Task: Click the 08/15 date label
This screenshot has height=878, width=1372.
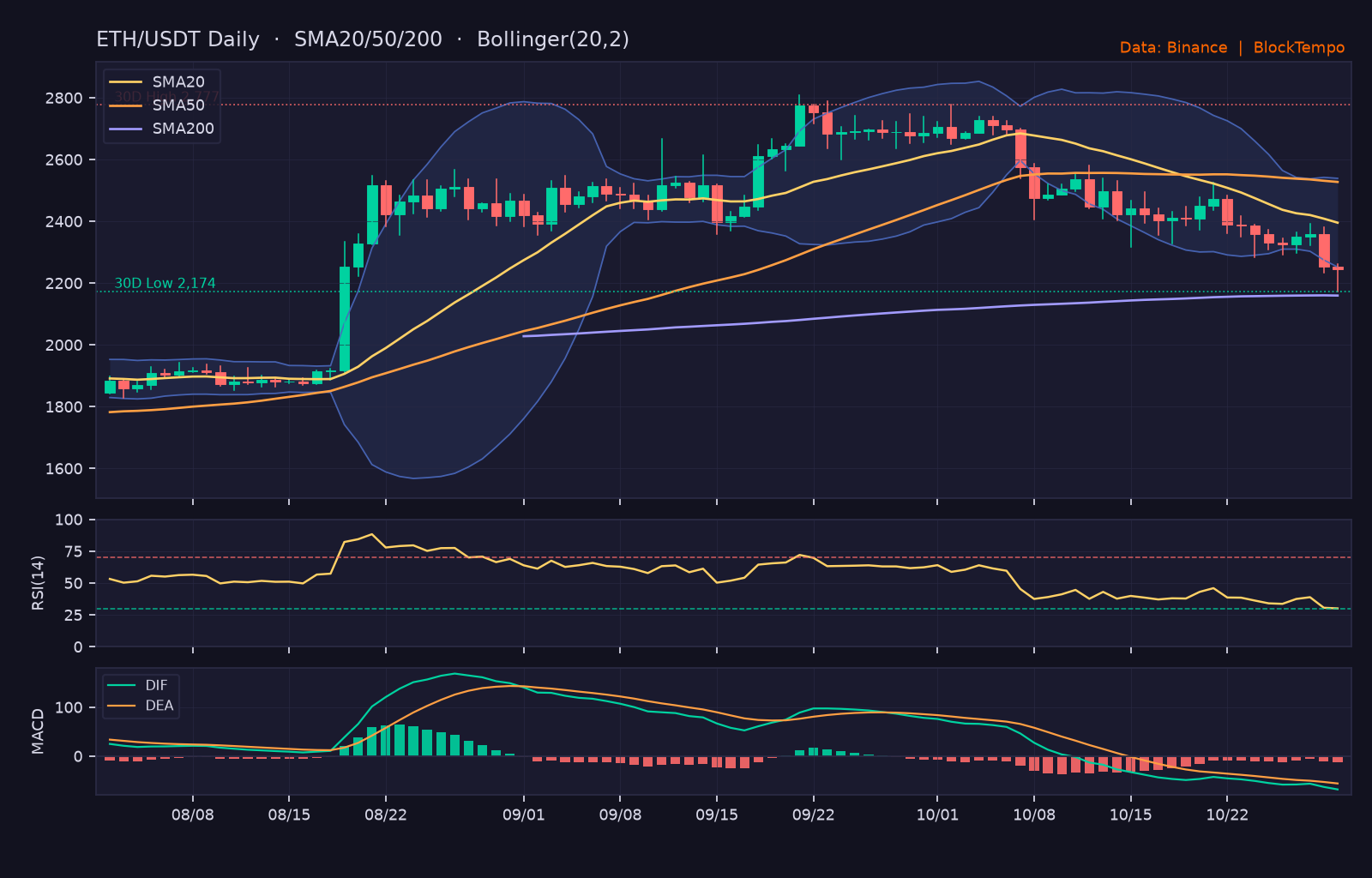Action: 289,815
